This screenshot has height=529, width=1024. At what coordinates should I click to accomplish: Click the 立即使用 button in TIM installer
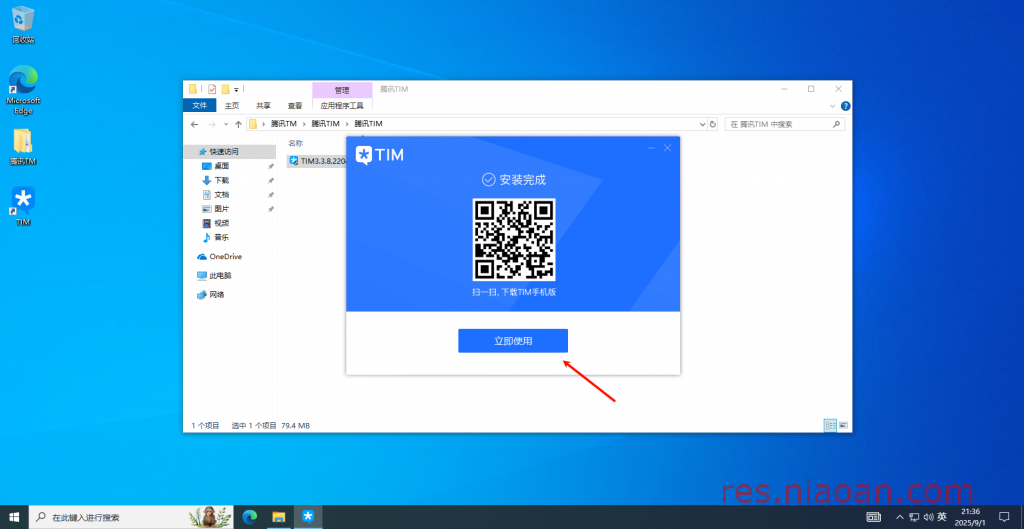(513, 341)
